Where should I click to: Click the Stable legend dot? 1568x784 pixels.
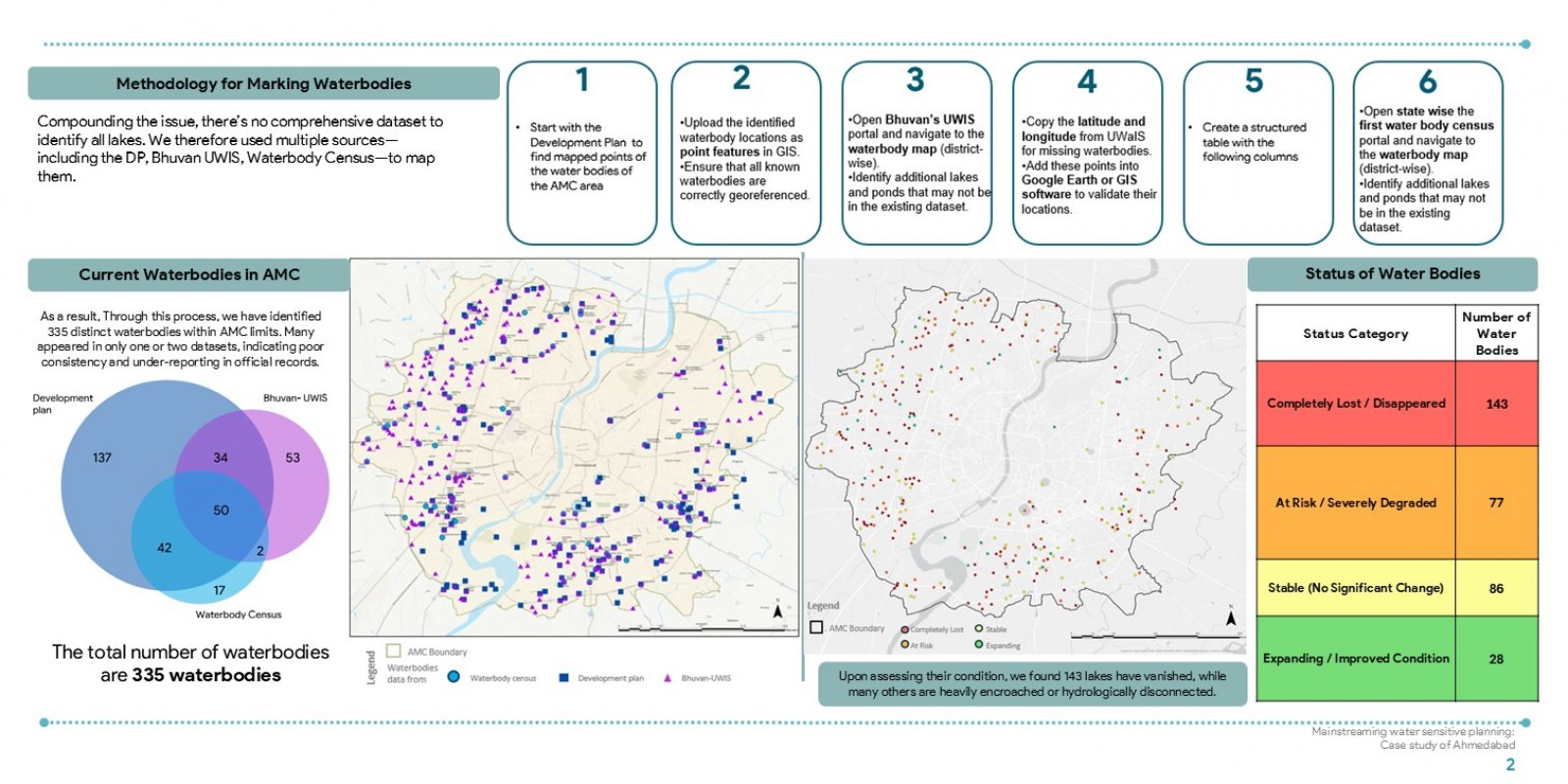point(978,628)
